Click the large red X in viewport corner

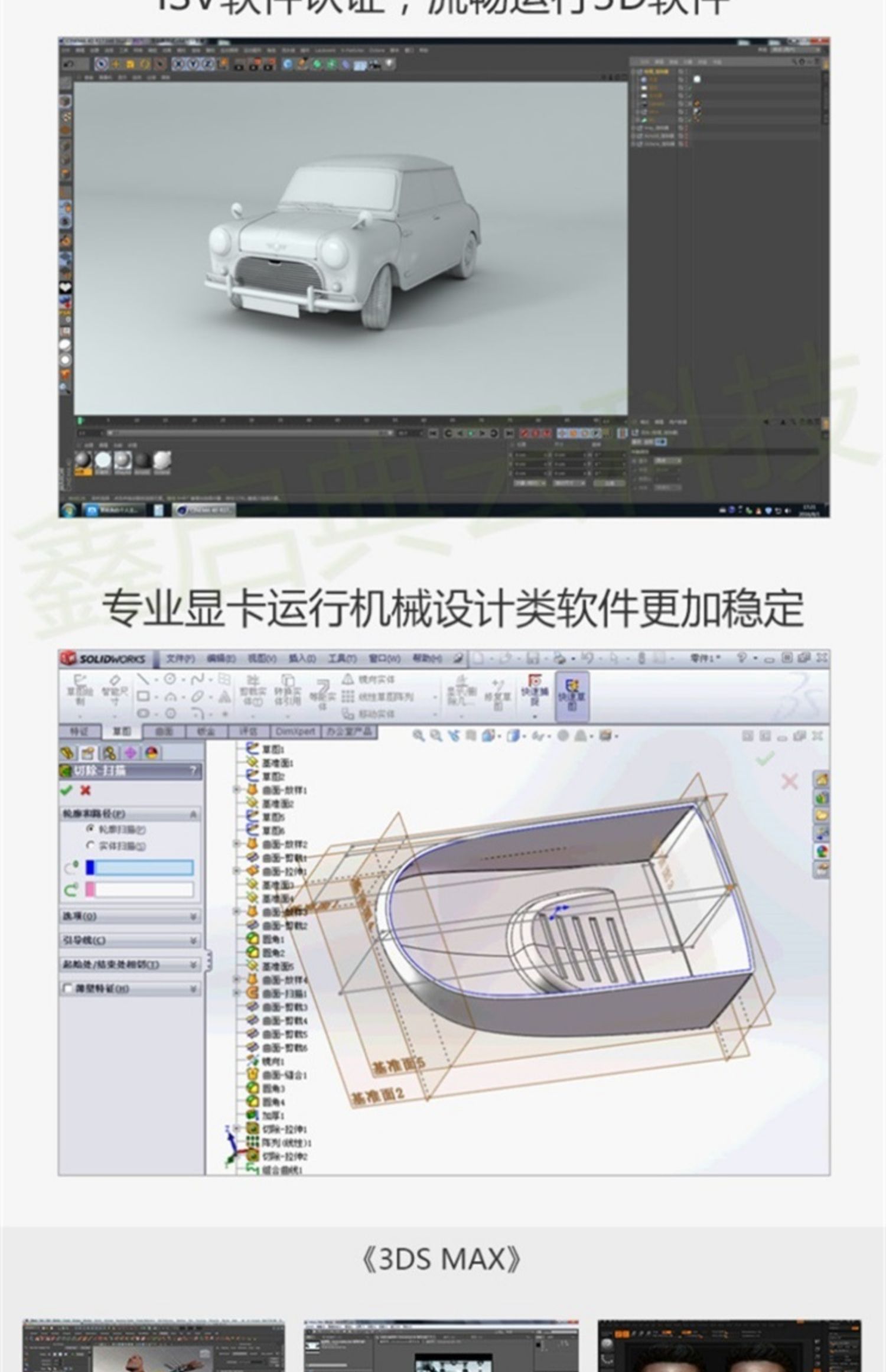coord(789,782)
